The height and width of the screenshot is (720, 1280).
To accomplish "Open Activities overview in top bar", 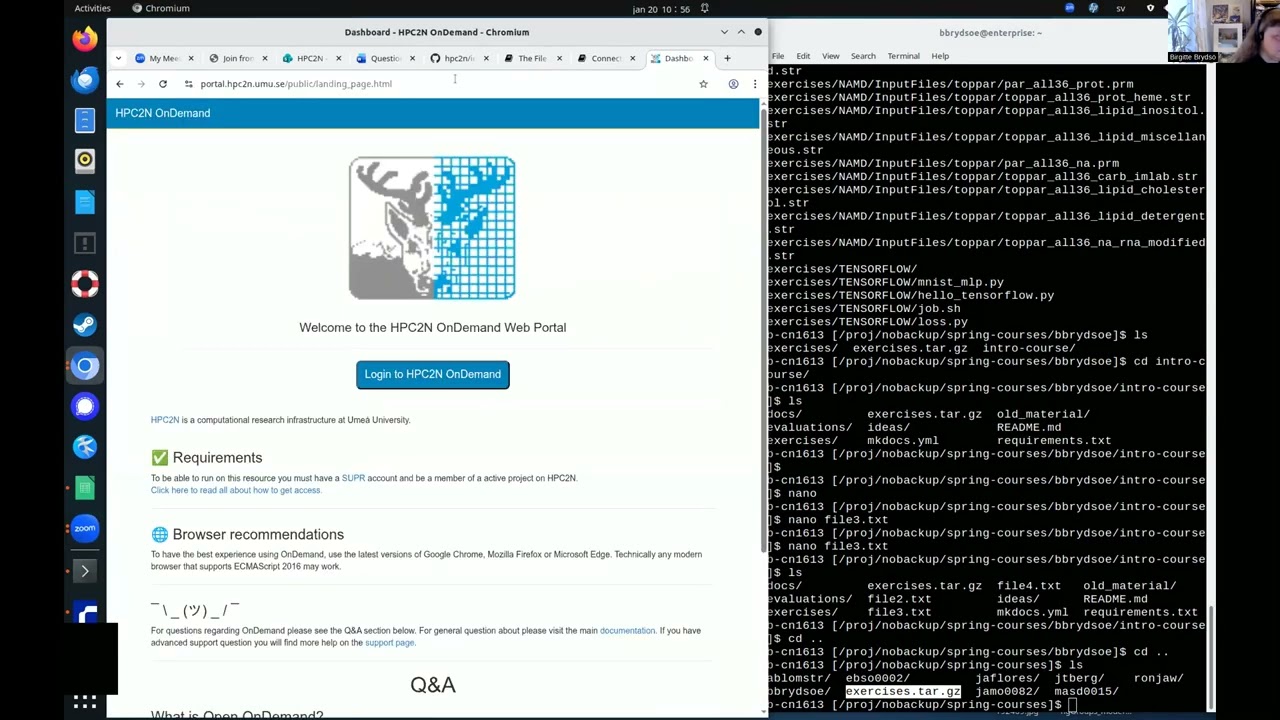I will tap(93, 8).
